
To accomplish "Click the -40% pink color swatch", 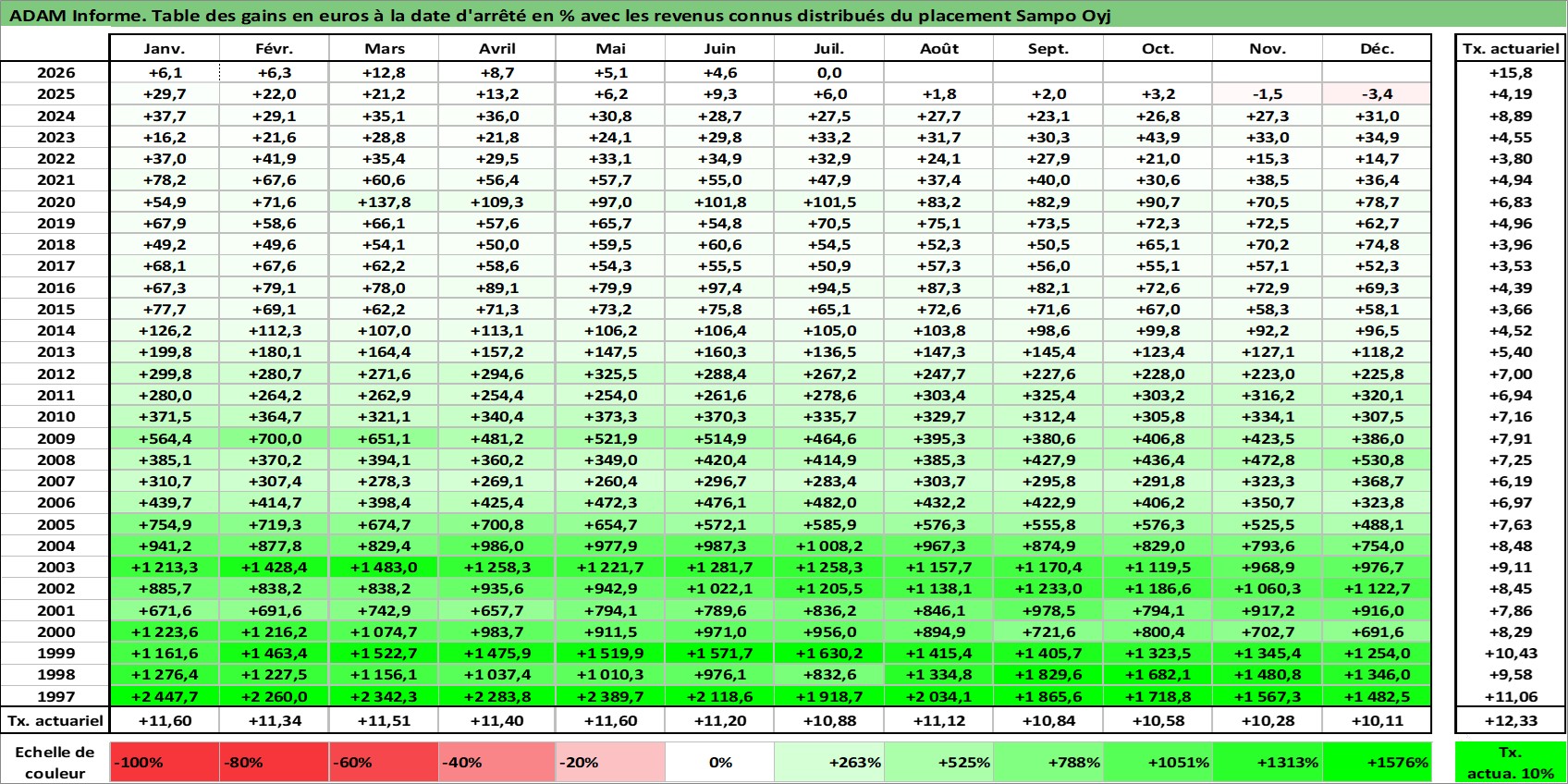I will tap(497, 762).
